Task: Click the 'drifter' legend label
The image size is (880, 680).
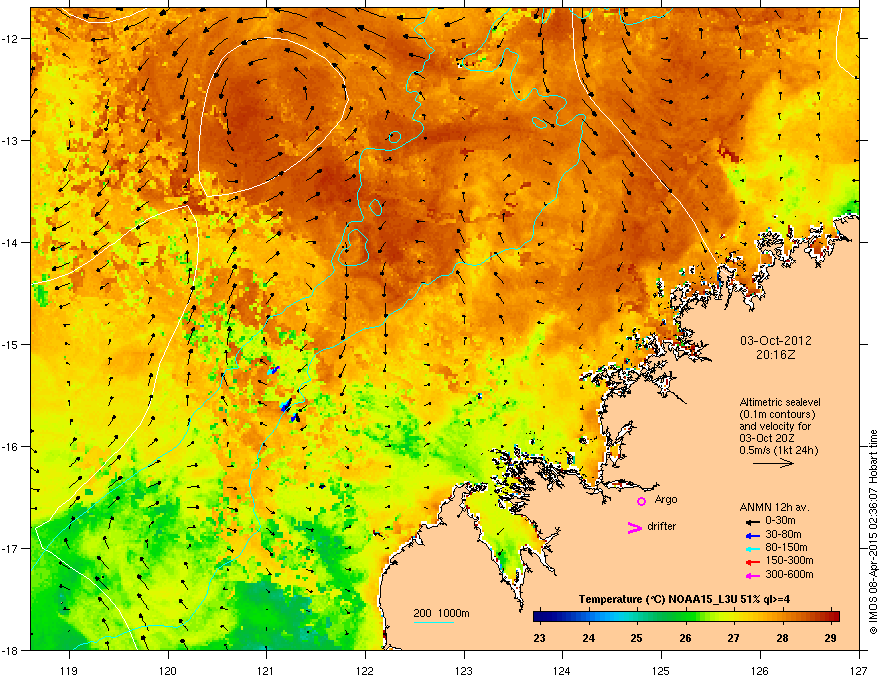Action: click(x=662, y=526)
